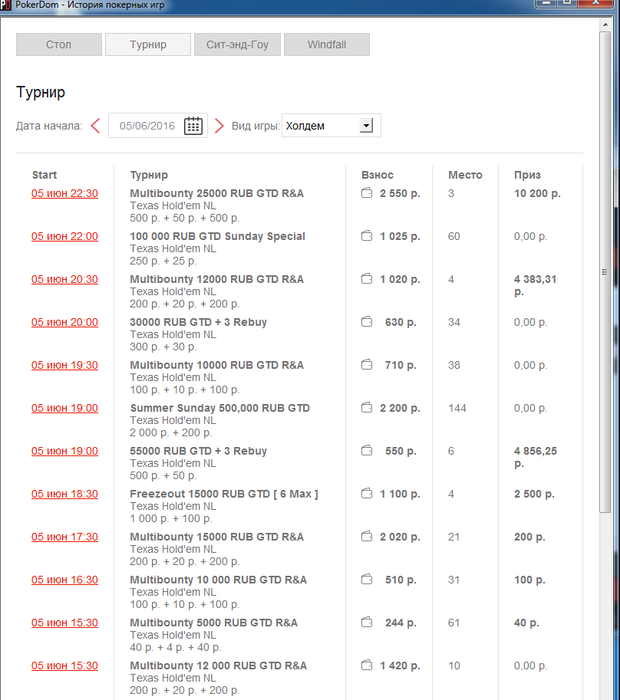The image size is (620, 700).
Task: Click wallet icon next to 1 020 р.
Action: [x=366, y=279]
